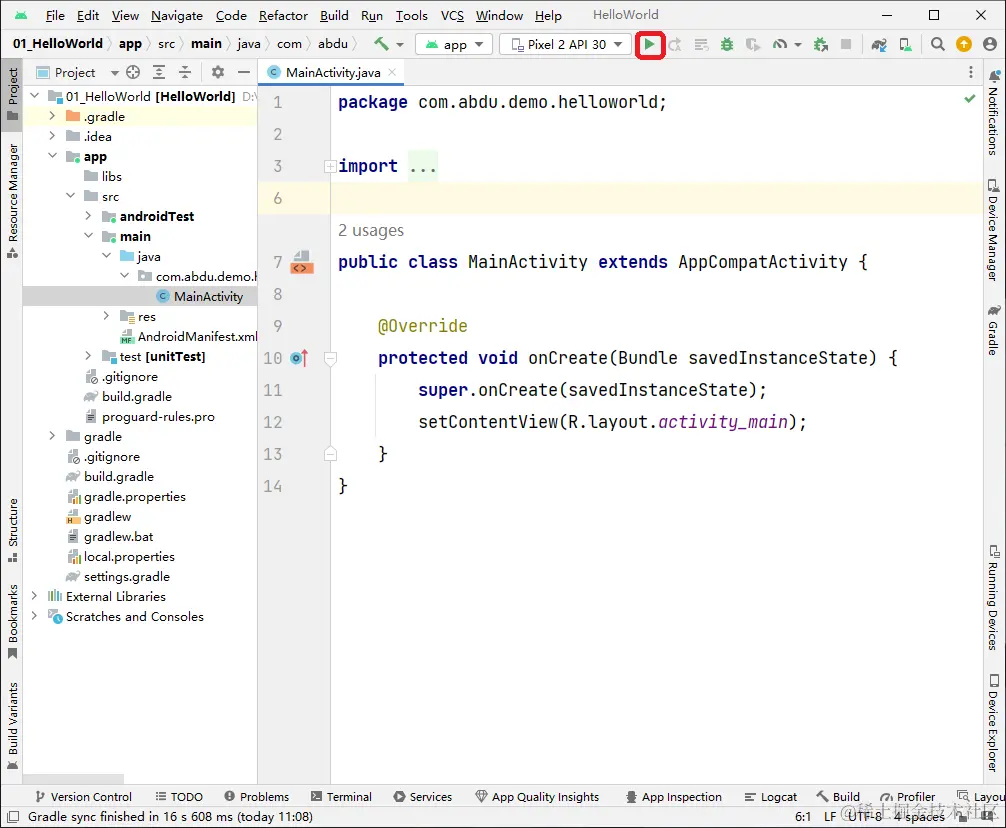Click the editor tab options three-dot icon
The width and height of the screenshot is (1006, 828).
tap(971, 72)
